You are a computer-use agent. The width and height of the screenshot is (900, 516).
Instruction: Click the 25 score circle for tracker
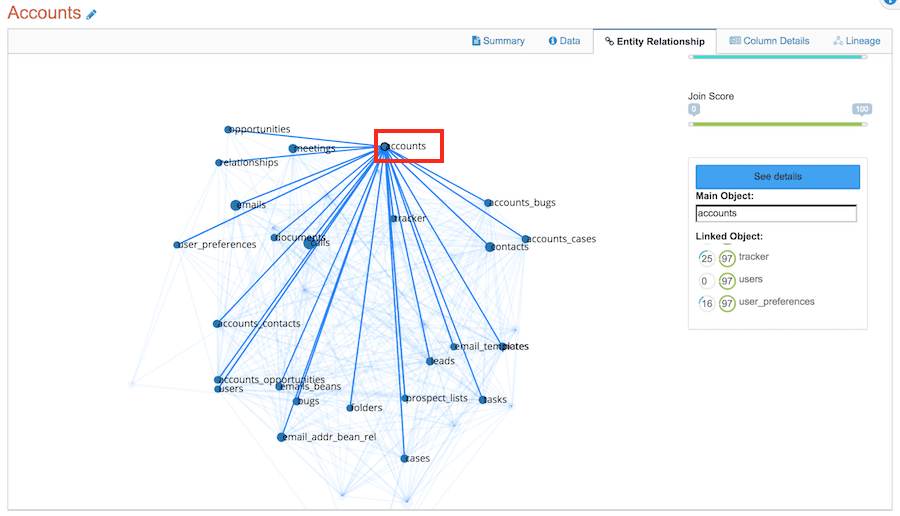pyautogui.click(x=707, y=258)
